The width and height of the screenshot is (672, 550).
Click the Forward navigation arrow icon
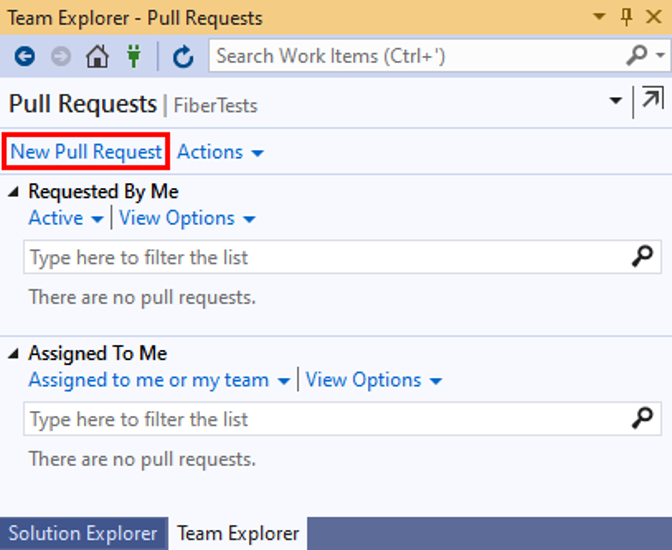click(60, 57)
